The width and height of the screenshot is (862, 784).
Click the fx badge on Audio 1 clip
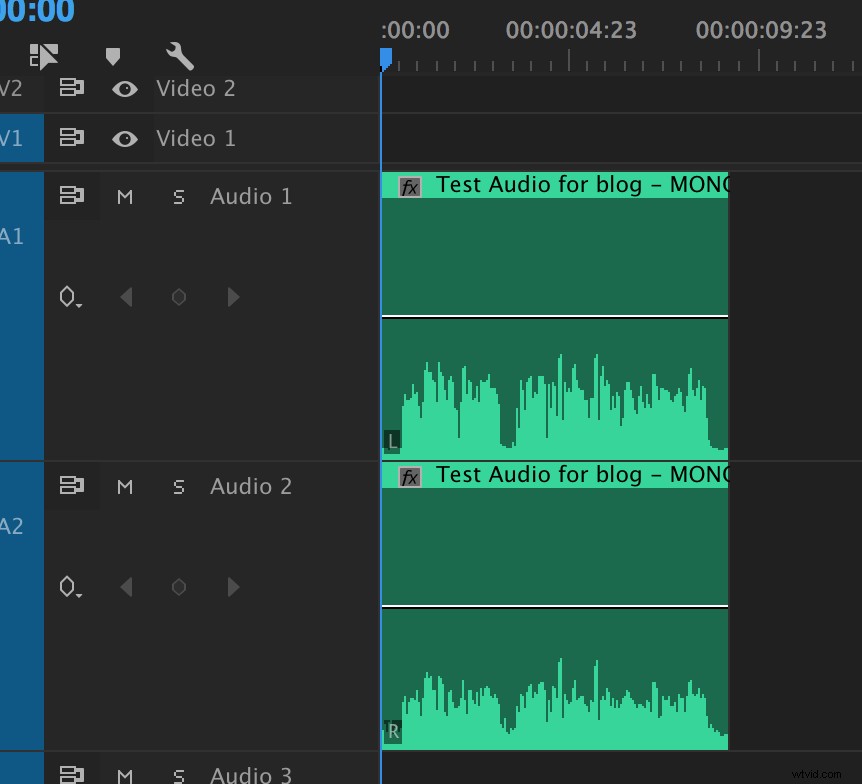click(x=408, y=185)
